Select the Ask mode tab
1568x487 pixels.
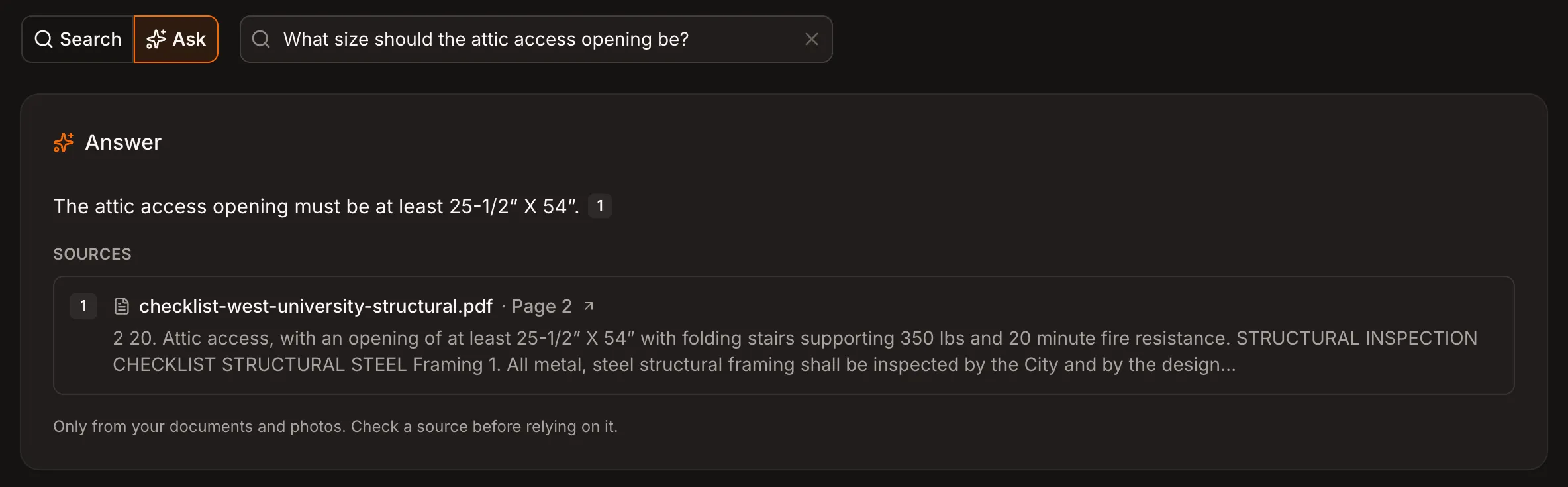click(x=176, y=39)
